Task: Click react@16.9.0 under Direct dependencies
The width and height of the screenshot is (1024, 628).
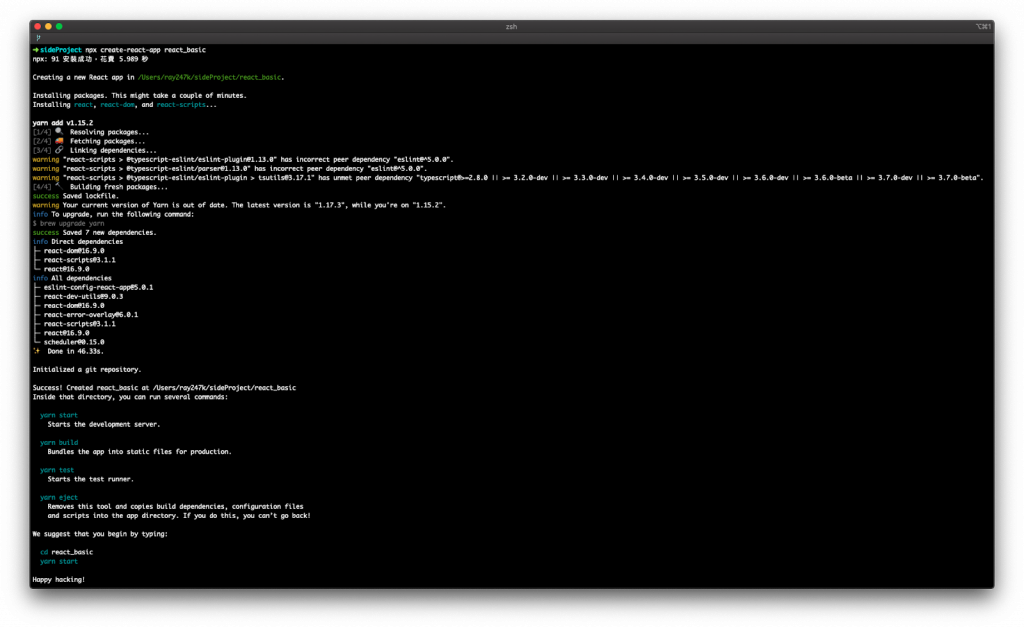Action: click(x=67, y=269)
